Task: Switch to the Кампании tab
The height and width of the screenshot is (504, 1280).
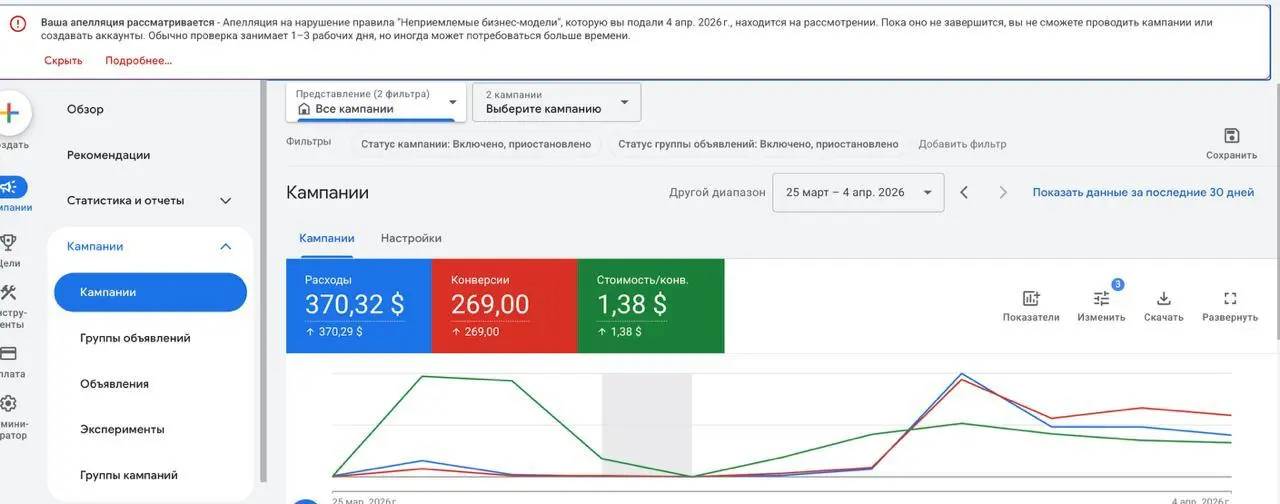Action: point(327,238)
